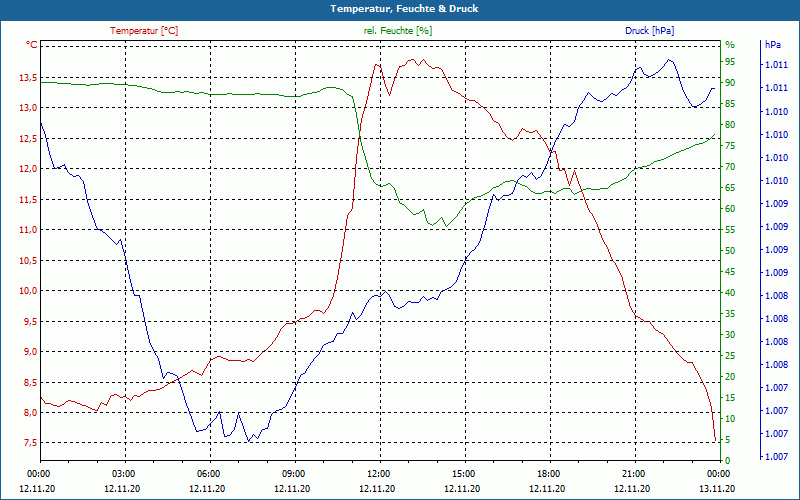Click the 8,0 temperature axis tick

coord(31,412)
